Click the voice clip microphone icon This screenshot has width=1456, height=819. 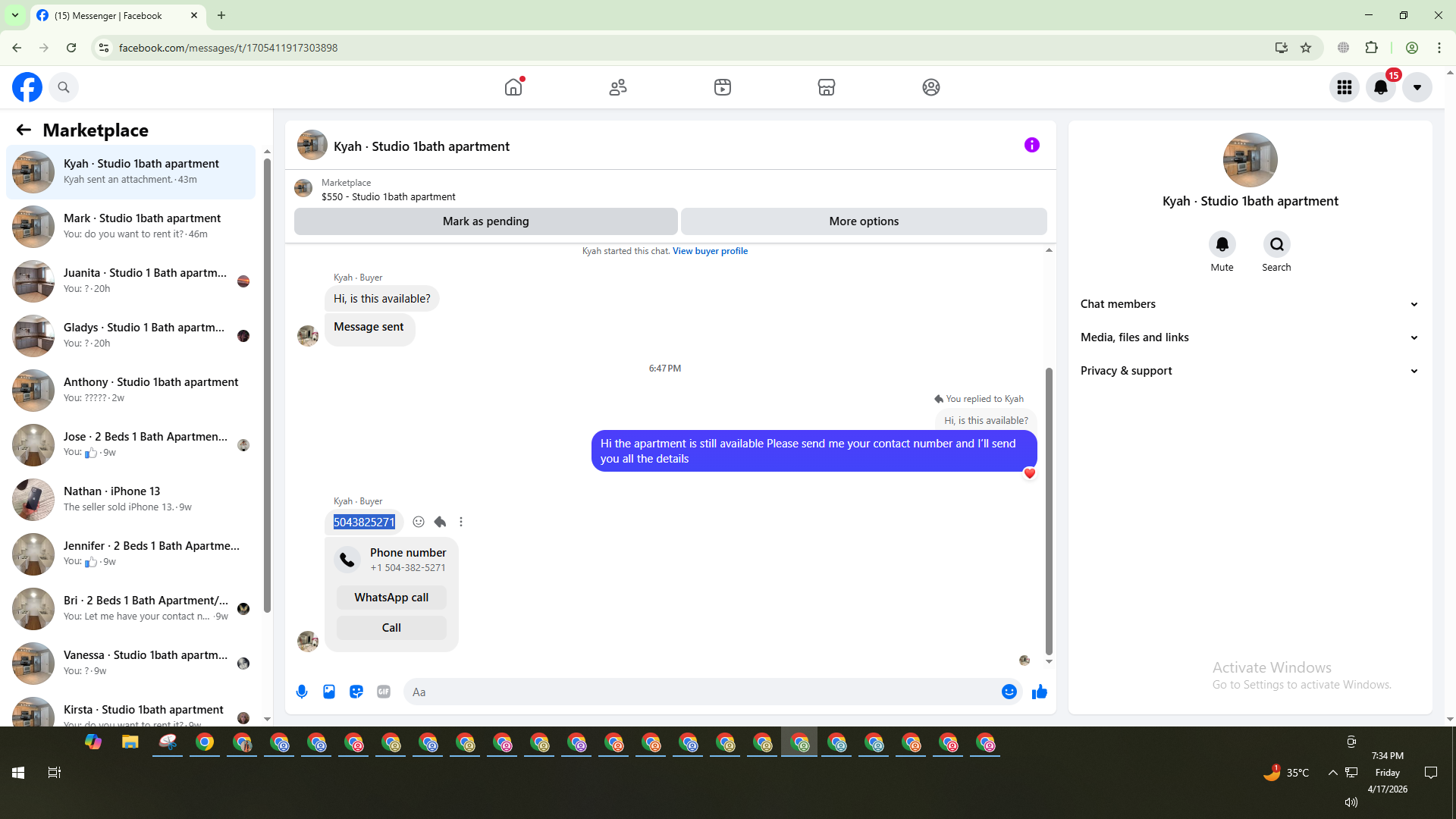coord(302,692)
